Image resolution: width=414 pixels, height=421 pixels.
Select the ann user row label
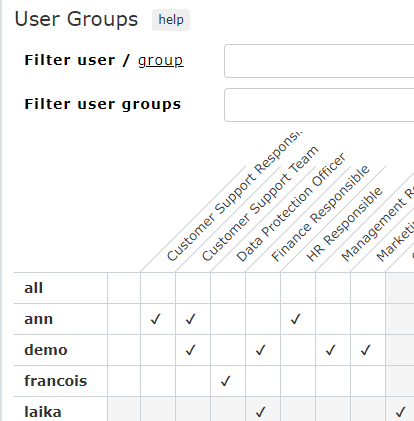pyautogui.click(x=39, y=319)
